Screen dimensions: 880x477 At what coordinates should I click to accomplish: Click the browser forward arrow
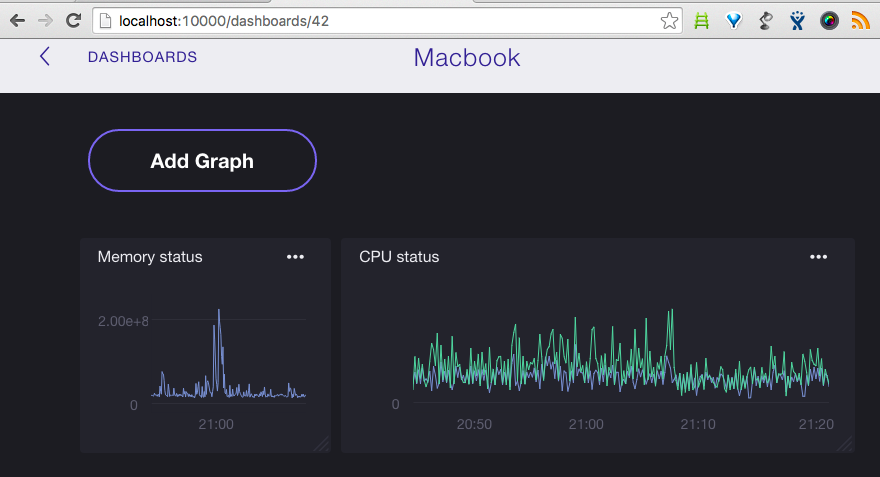tap(45, 21)
